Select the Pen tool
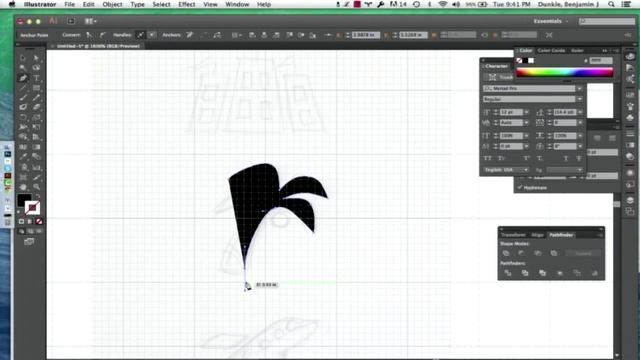Viewport: 640px width, 360px height. coord(23,78)
